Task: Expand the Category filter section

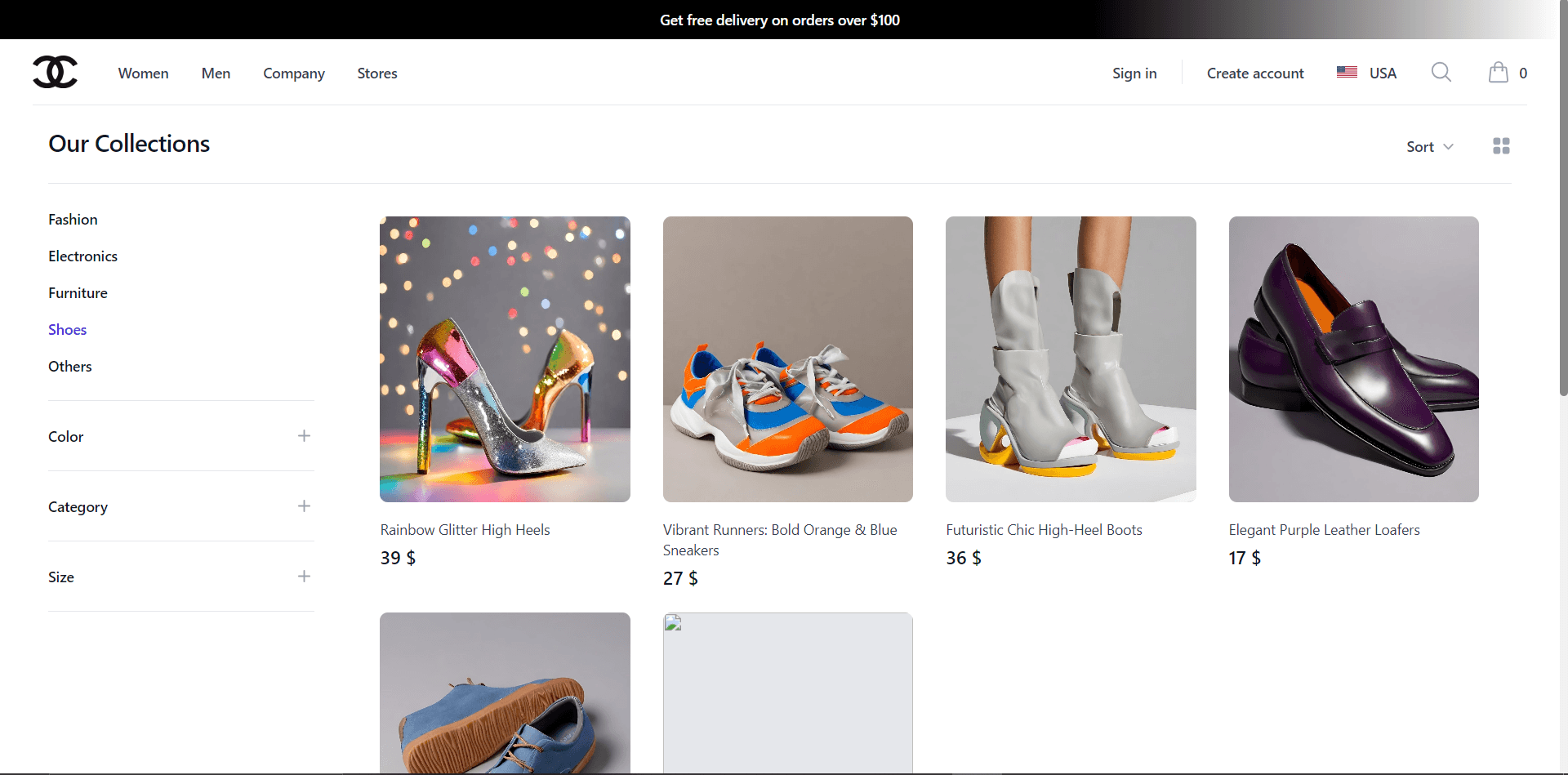Action: point(303,506)
